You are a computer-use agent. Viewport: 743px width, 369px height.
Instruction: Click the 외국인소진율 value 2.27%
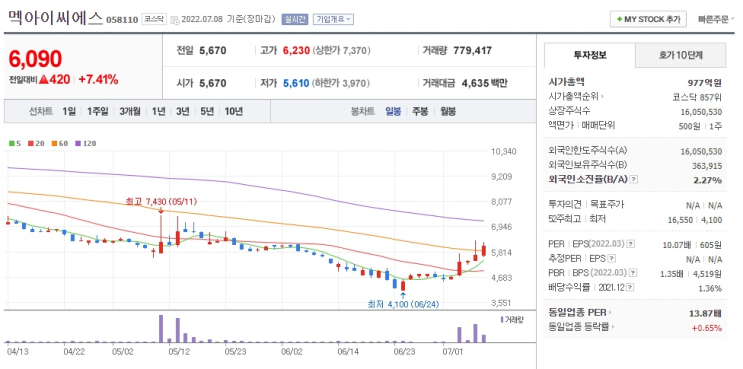[708, 180]
